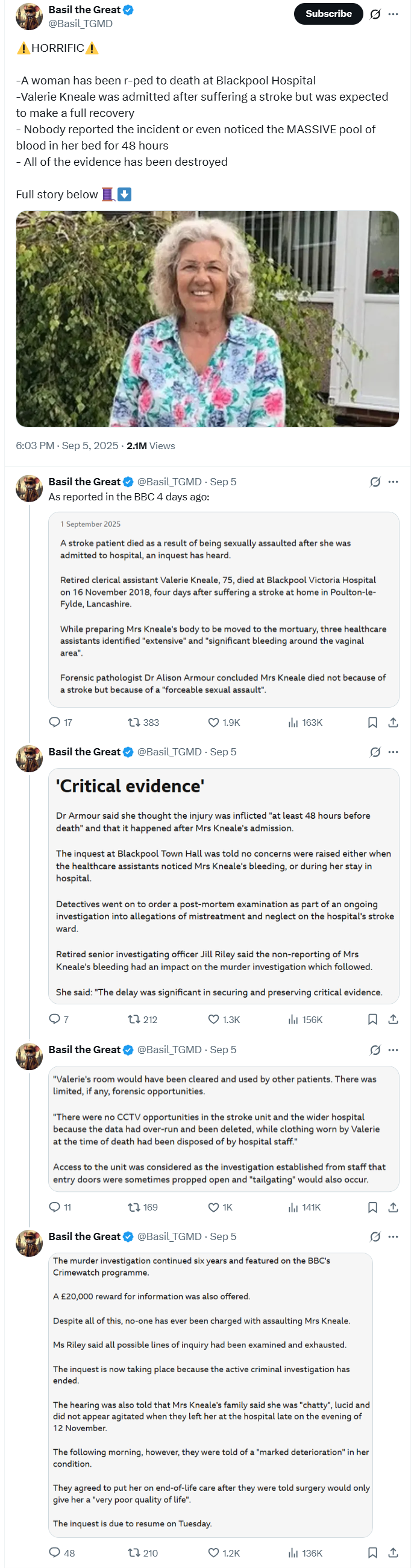417x1568 pixels.
Task: Share the BBC report reply
Action: (393, 723)
